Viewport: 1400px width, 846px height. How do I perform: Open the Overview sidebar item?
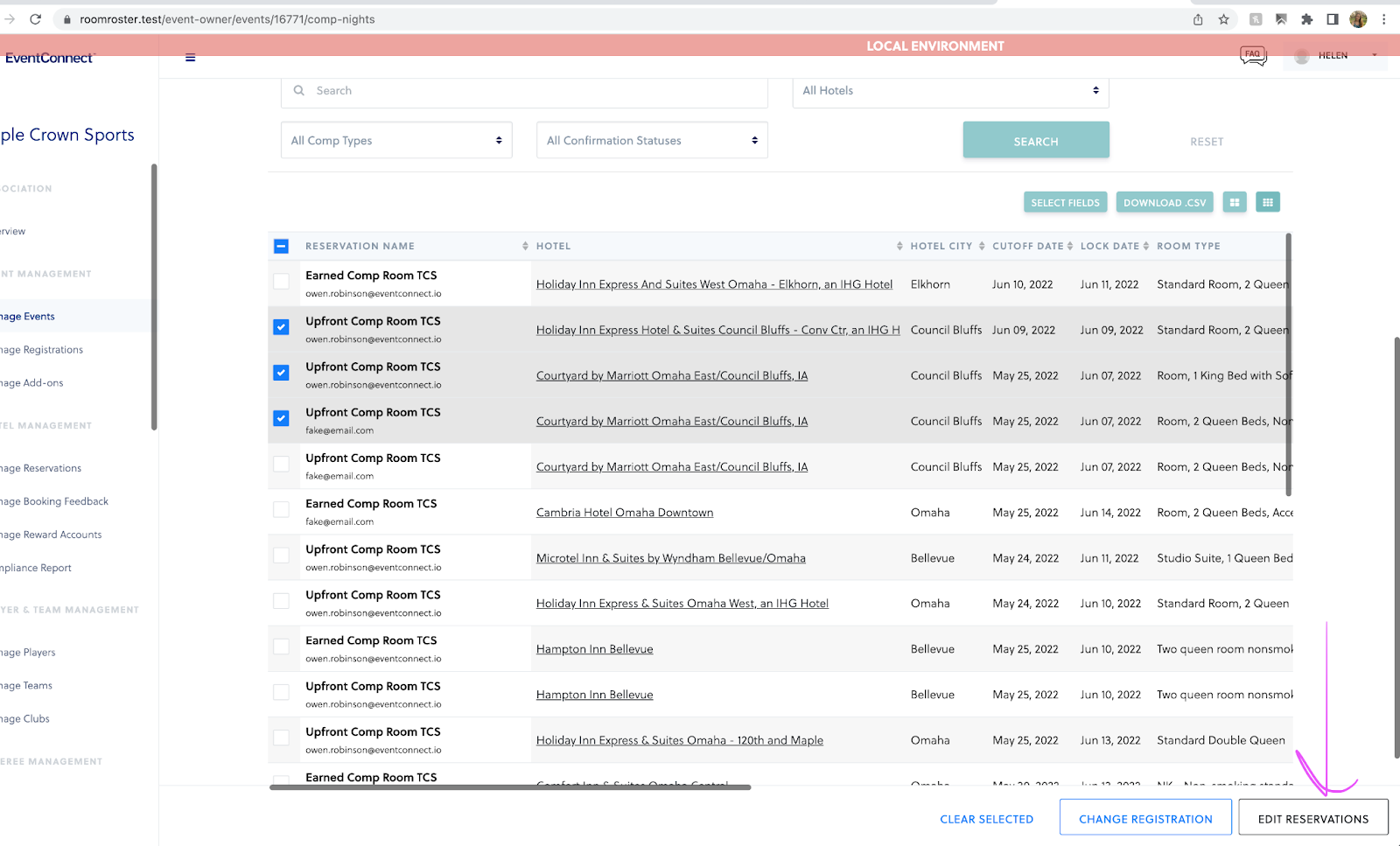coord(13,232)
